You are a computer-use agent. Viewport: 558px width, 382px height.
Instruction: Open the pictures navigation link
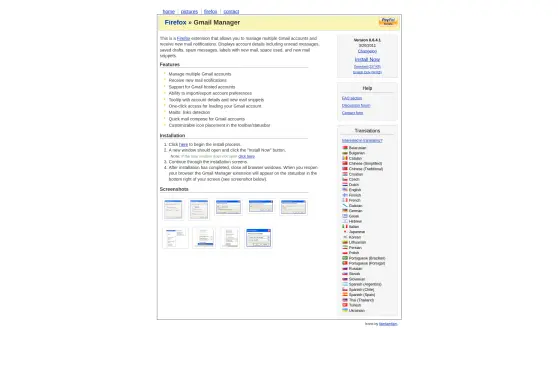(189, 12)
